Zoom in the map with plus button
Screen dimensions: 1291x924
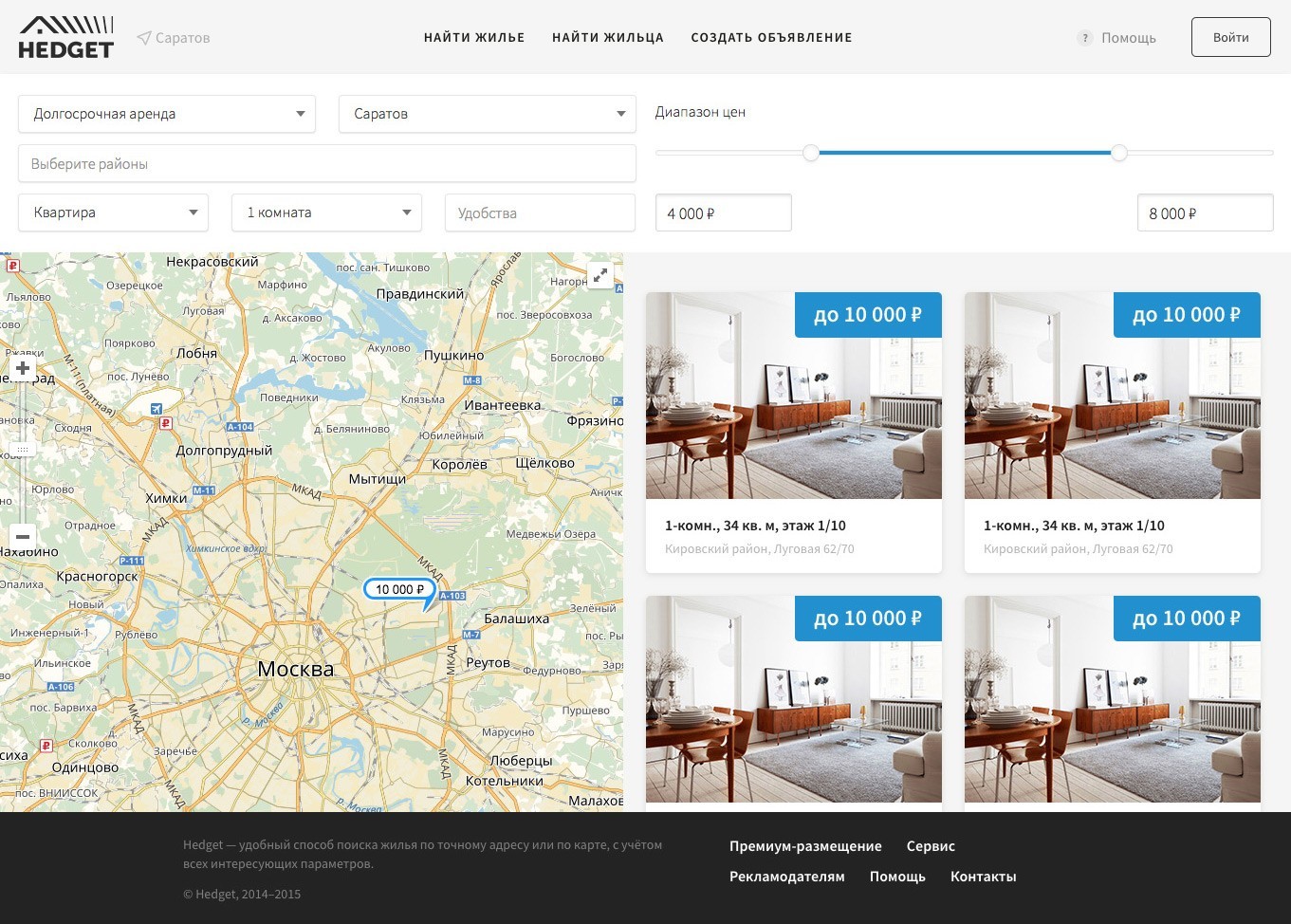click(x=23, y=368)
